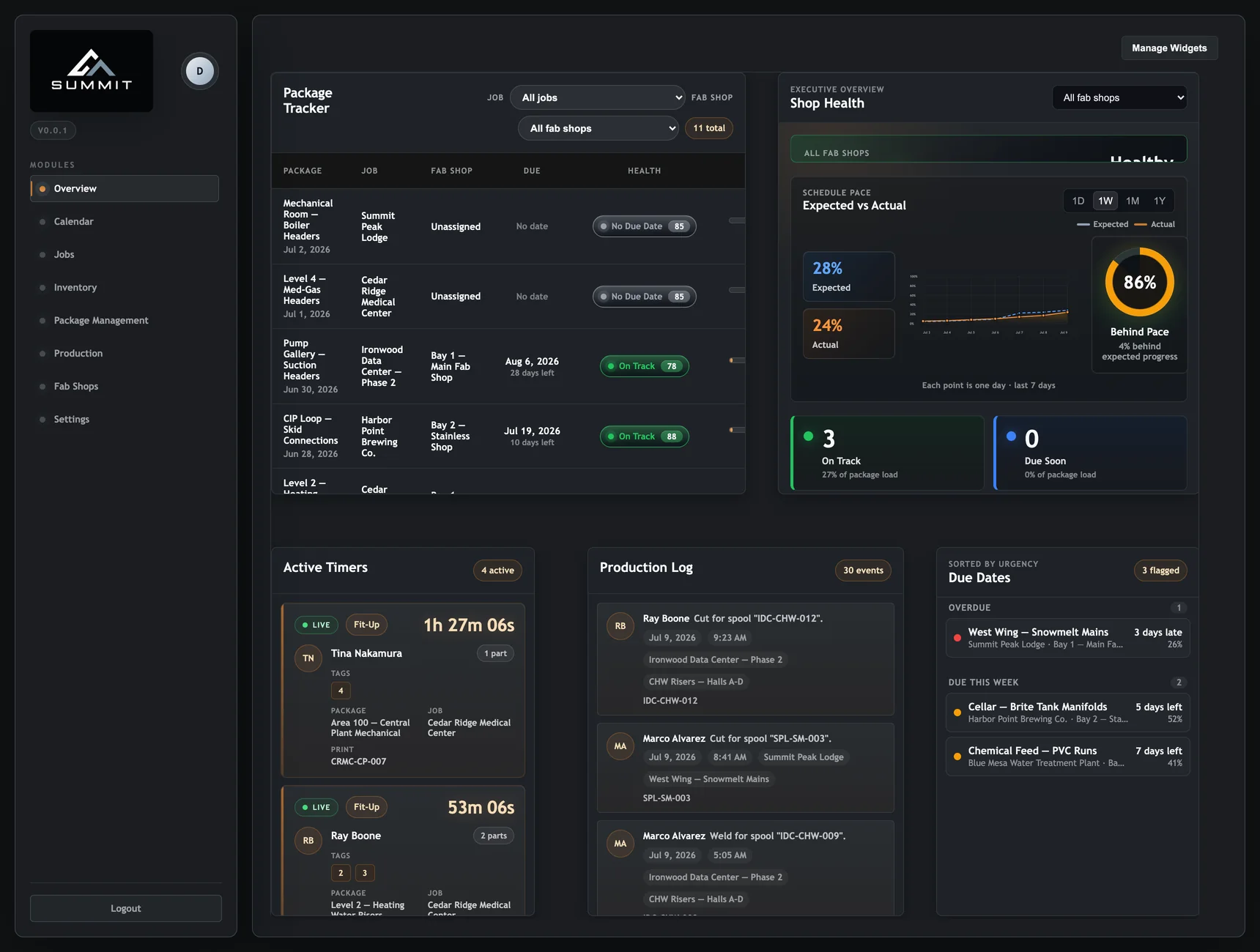Click the 11 total badge
This screenshot has width=1260, height=952.
(709, 128)
